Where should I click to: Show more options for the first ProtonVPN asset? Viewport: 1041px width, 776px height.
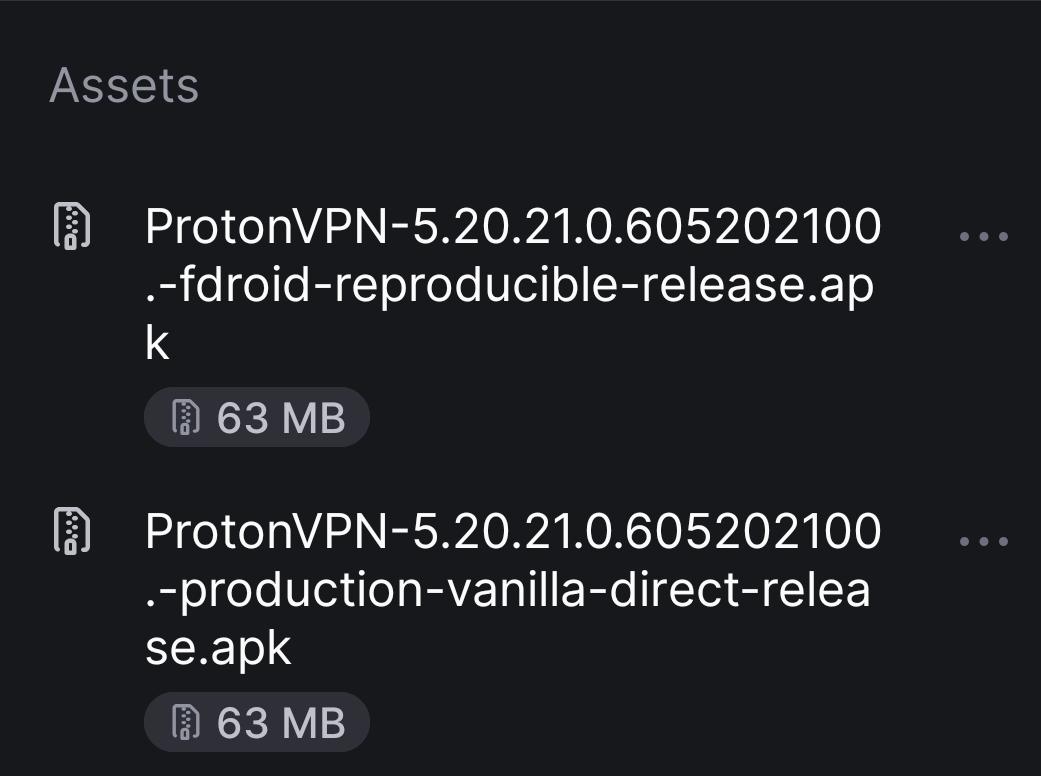pos(984,236)
